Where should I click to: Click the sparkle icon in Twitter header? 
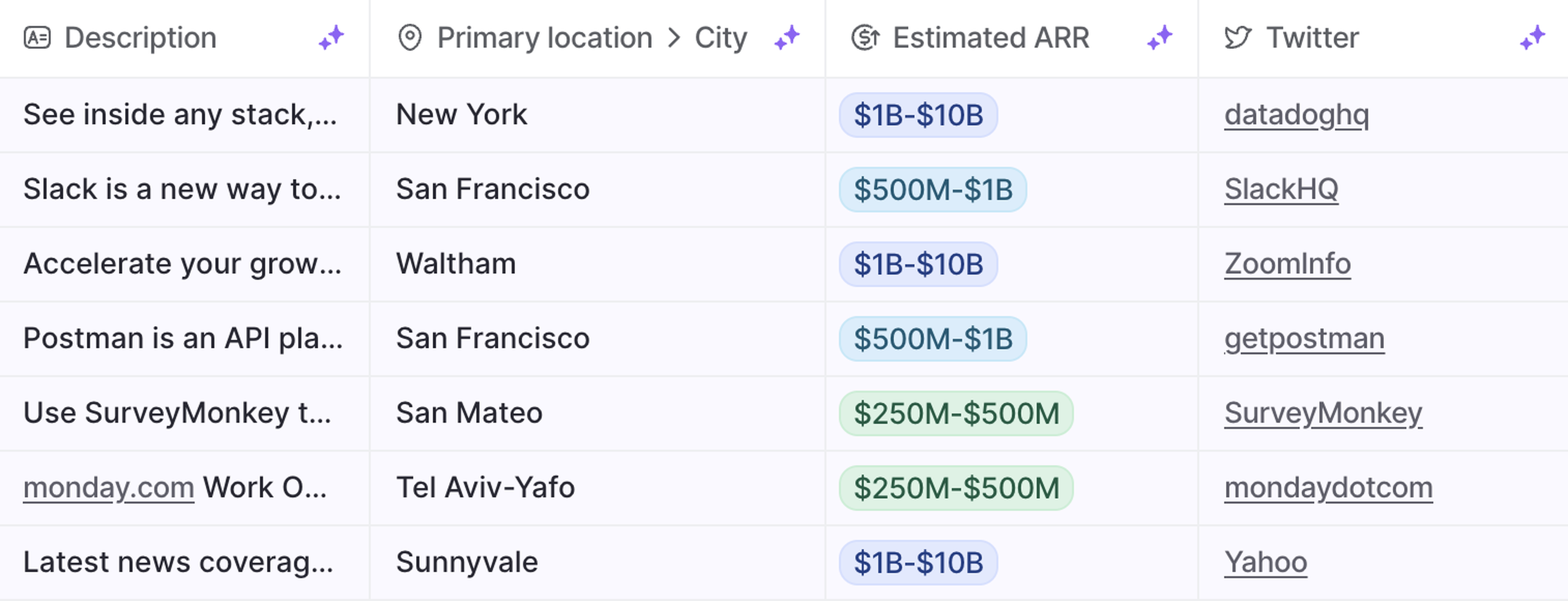(x=1533, y=38)
